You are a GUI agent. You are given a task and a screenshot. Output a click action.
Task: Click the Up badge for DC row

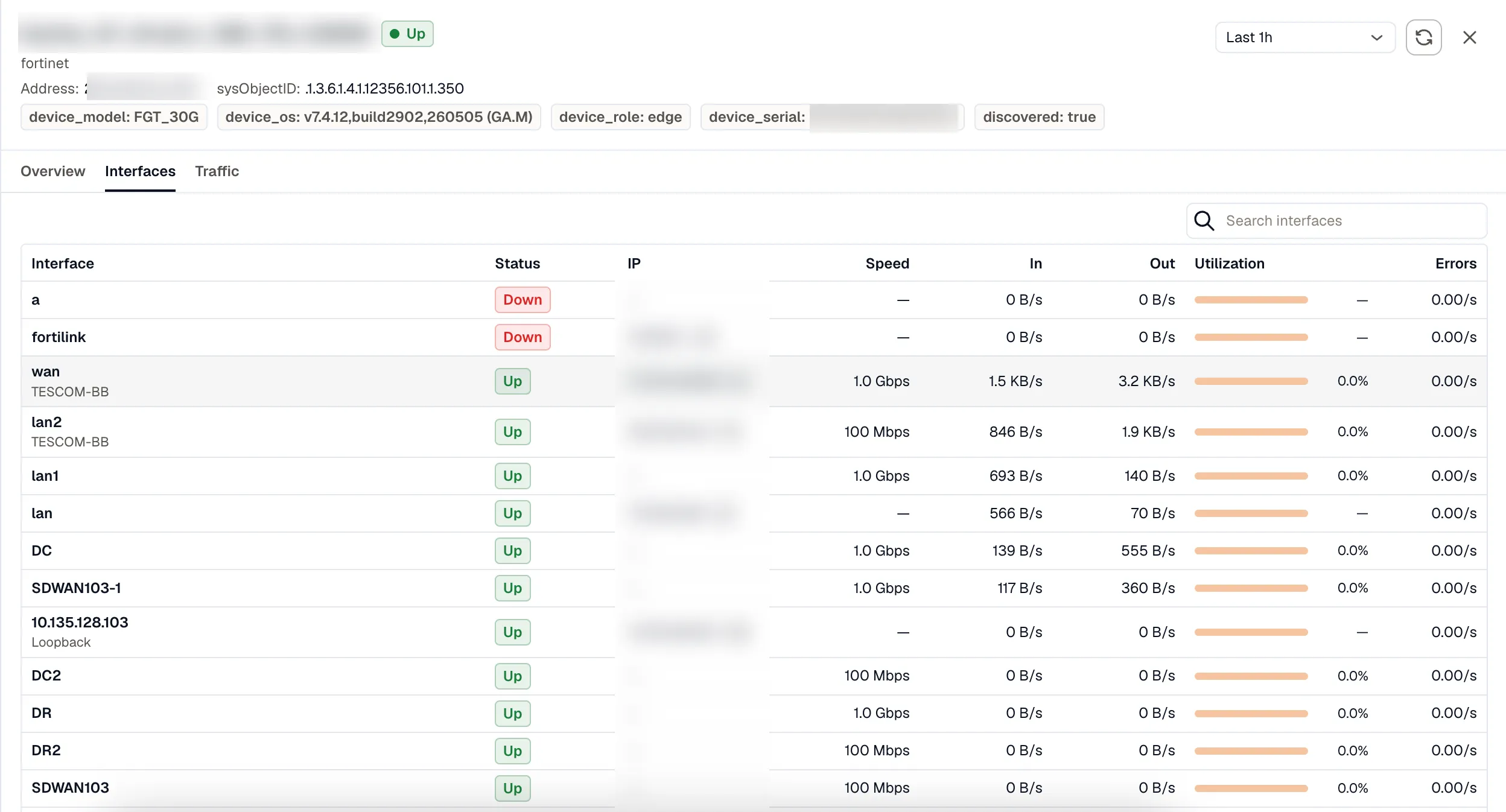(x=512, y=551)
